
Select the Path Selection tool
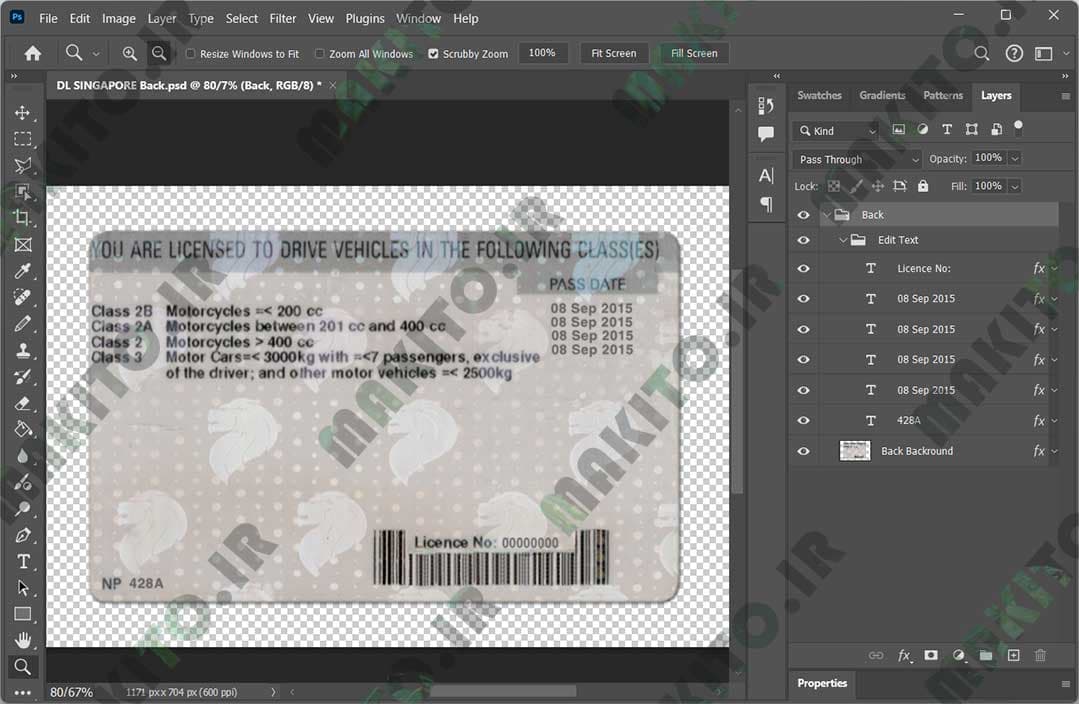tap(23, 588)
